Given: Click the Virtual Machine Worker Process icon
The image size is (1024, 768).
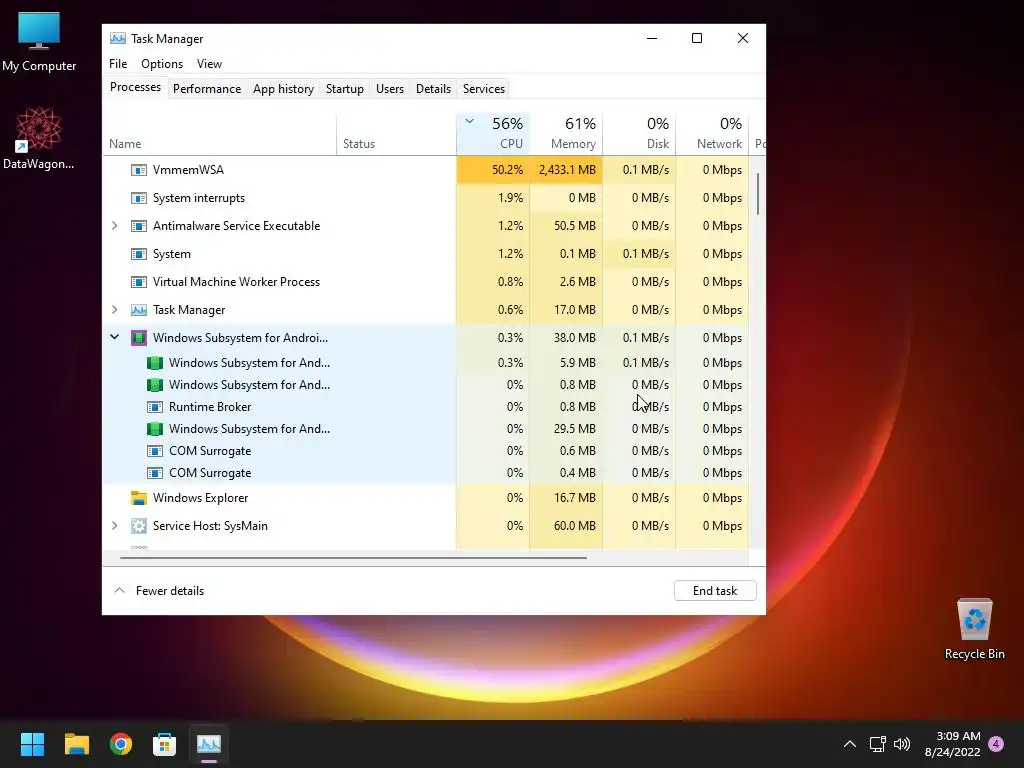Looking at the screenshot, I should pyautogui.click(x=138, y=282).
